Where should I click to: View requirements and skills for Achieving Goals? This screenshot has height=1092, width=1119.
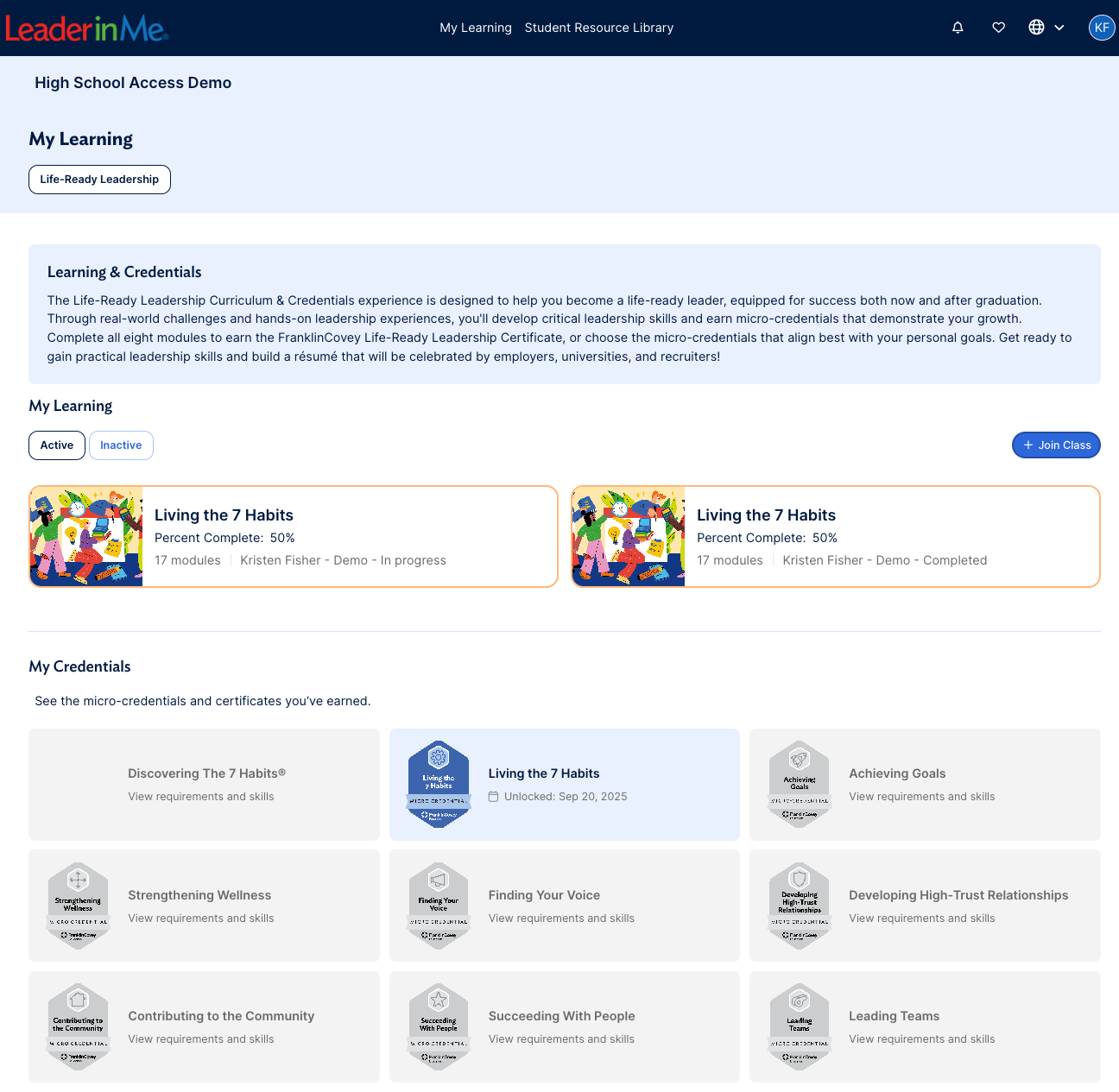921,797
